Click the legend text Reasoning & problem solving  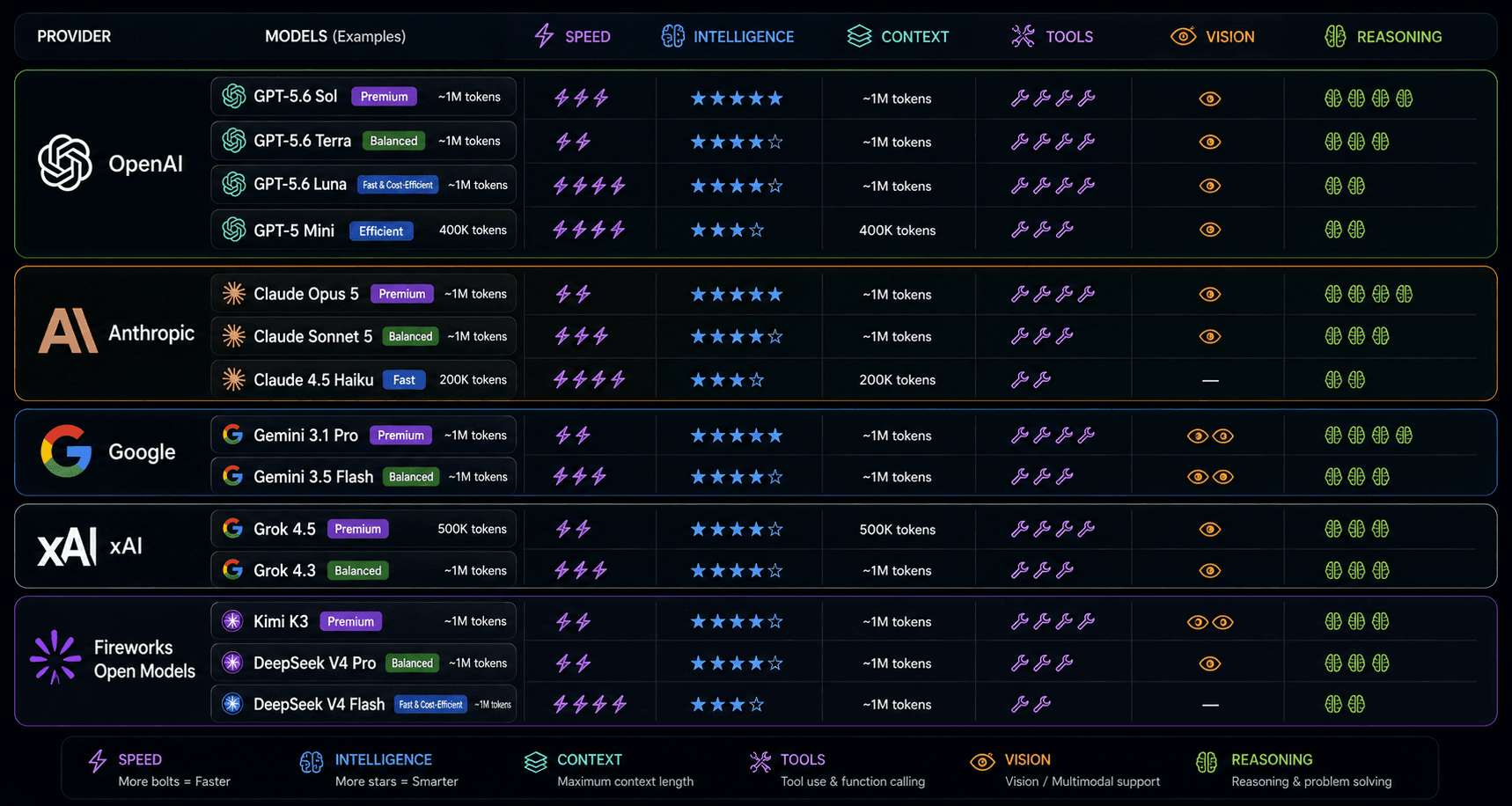1311,781
